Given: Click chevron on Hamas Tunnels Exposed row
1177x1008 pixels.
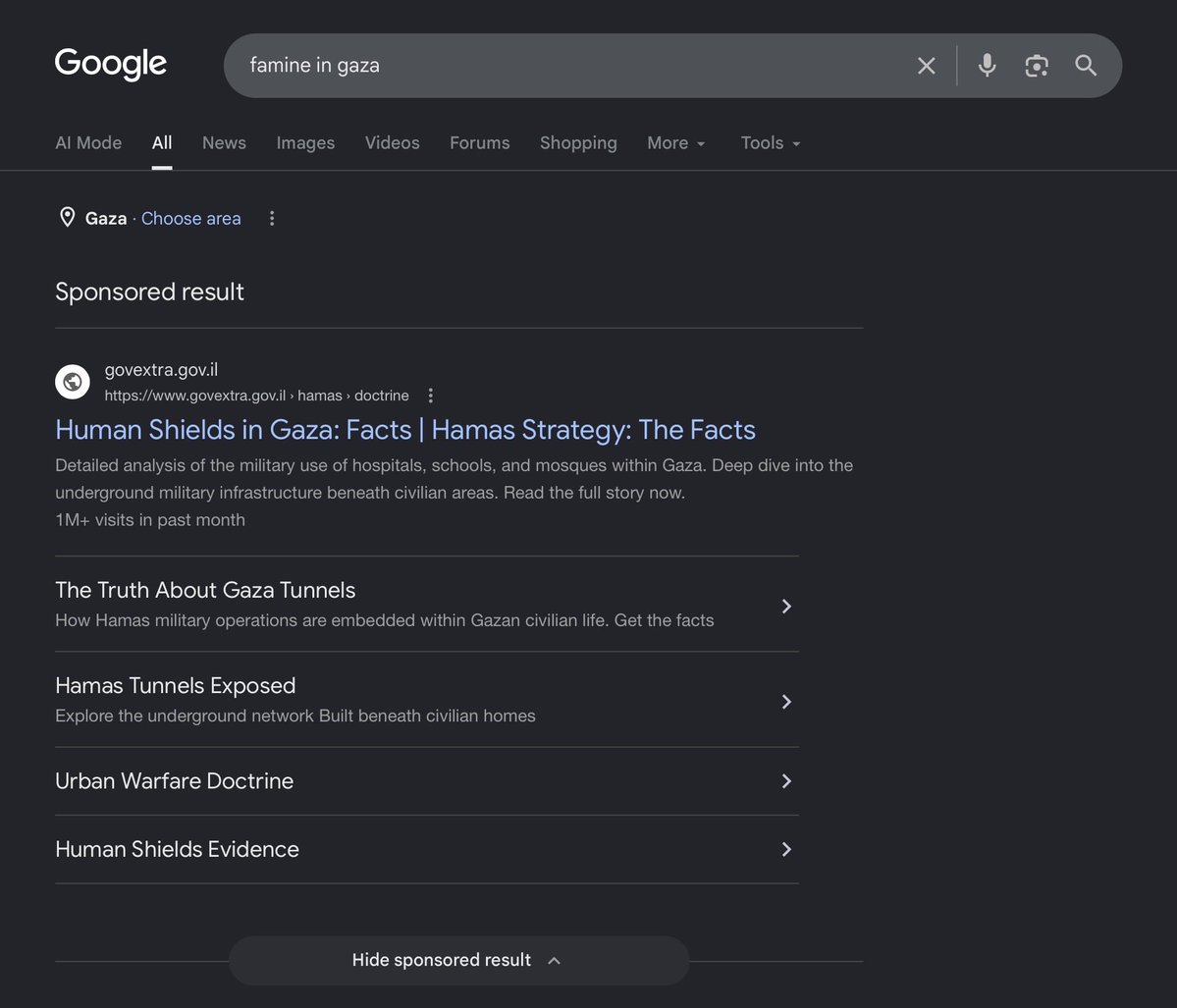Looking at the screenshot, I should tap(786, 701).
